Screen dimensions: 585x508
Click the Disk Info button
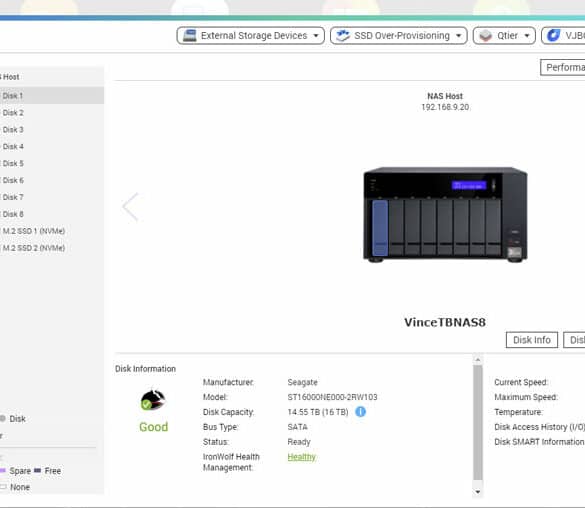[x=532, y=340]
